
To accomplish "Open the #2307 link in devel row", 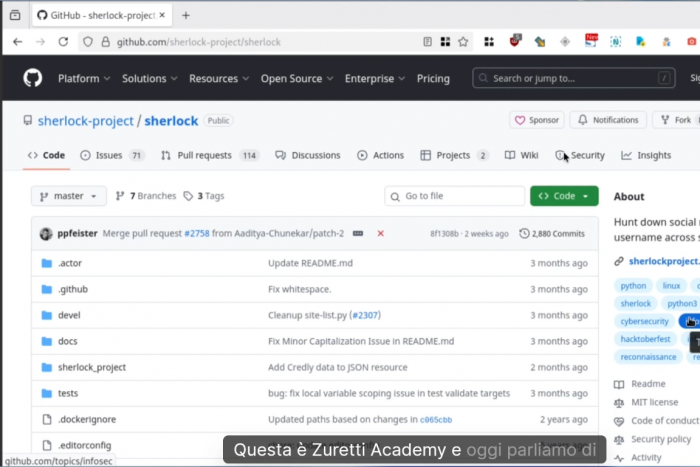I will pyautogui.click(x=365, y=315).
